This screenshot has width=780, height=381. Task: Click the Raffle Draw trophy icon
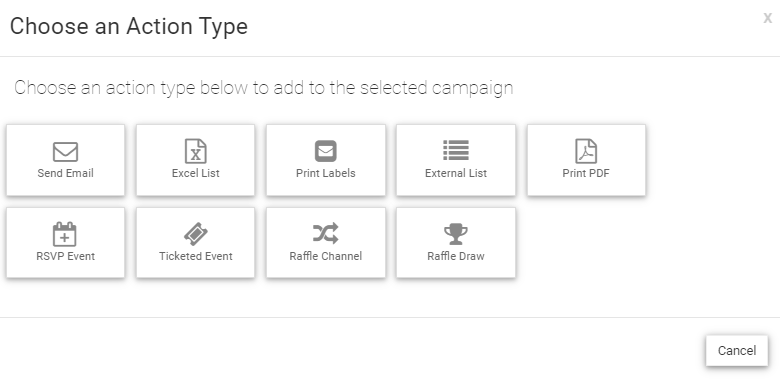pos(456,234)
